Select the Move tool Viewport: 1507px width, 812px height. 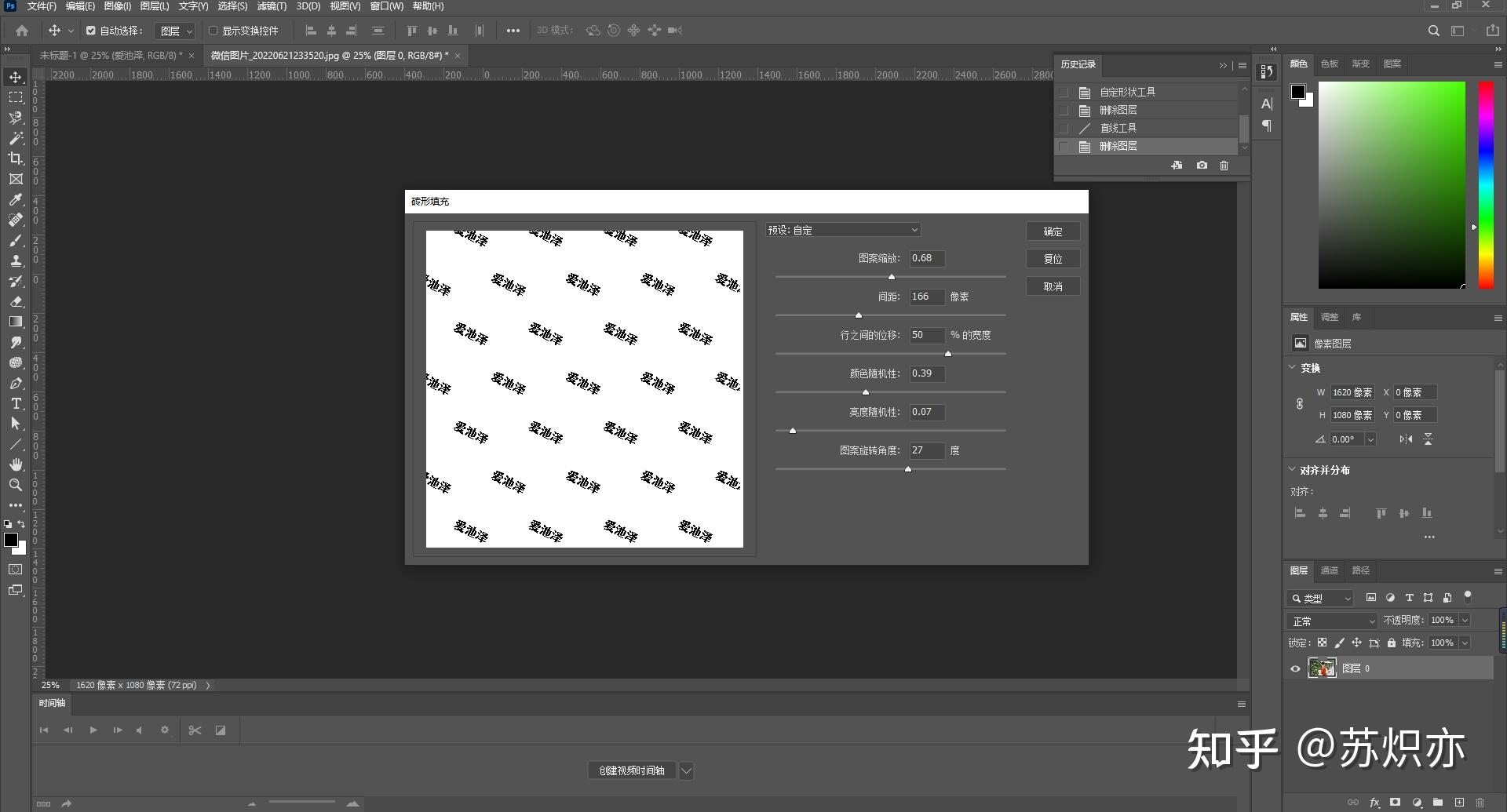pyautogui.click(x=16, y=77)
